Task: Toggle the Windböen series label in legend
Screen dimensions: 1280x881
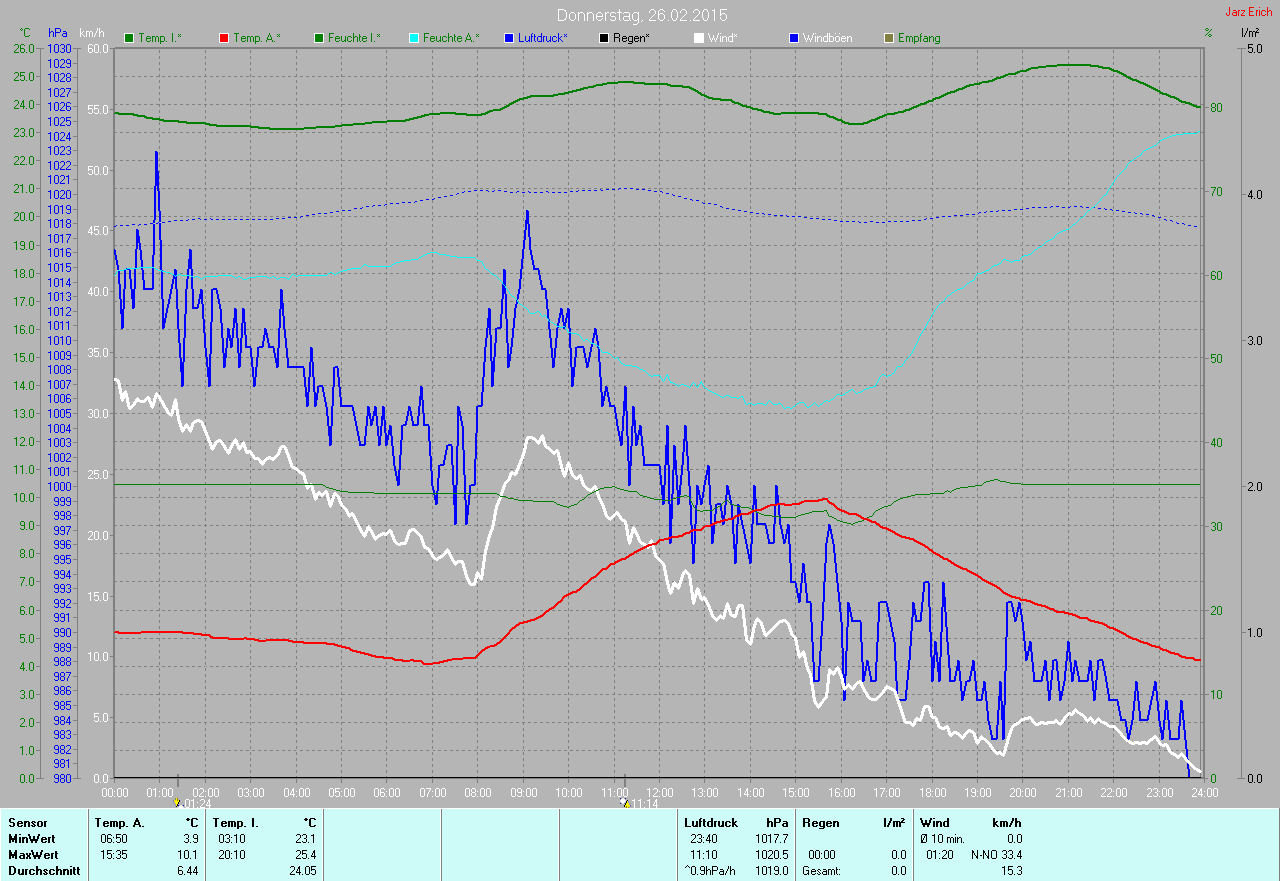Action: (x=829, y=38)
